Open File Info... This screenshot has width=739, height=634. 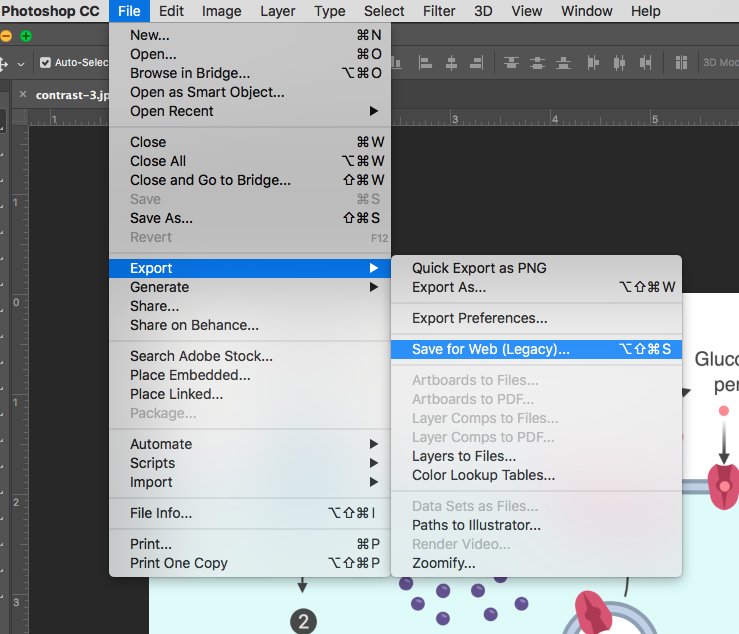250,513
